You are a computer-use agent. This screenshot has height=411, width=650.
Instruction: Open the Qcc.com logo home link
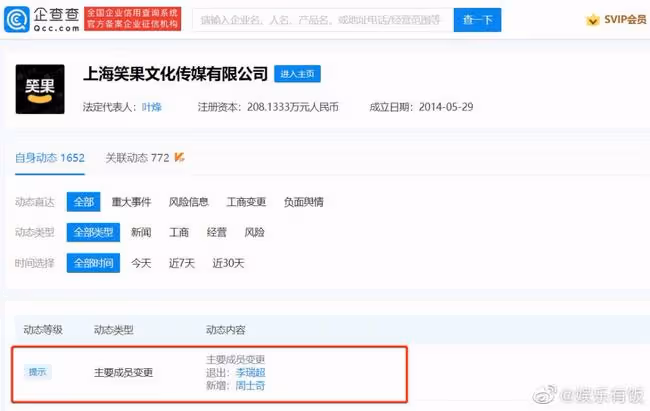tap(41, 19)
